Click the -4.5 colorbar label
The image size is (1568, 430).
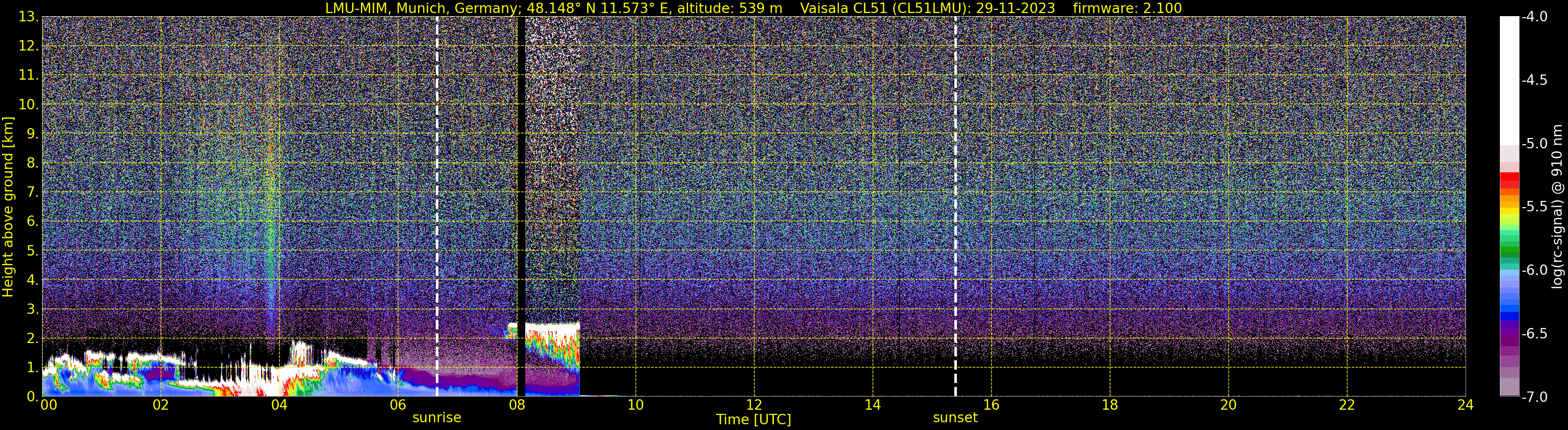pos(1534,80)
